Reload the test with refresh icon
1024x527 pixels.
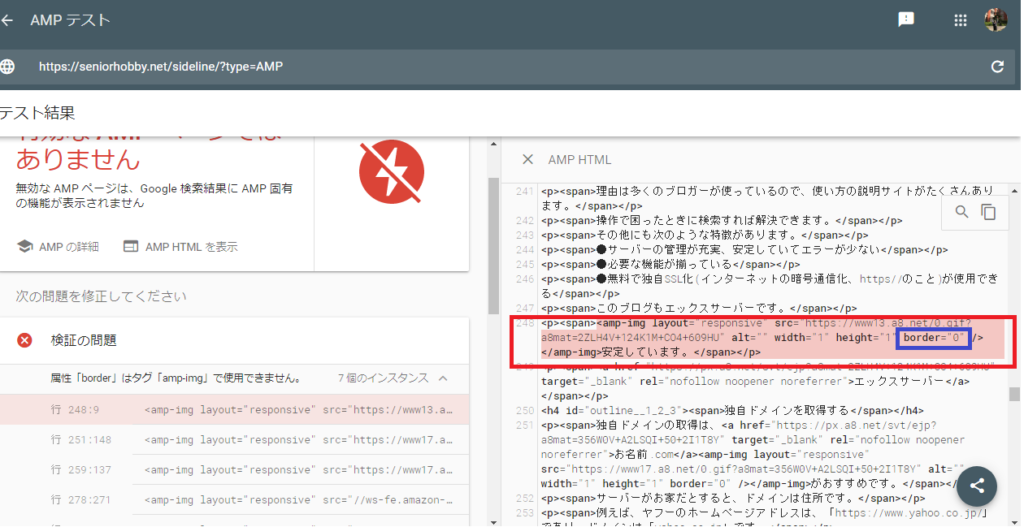(x=997, y=66)
